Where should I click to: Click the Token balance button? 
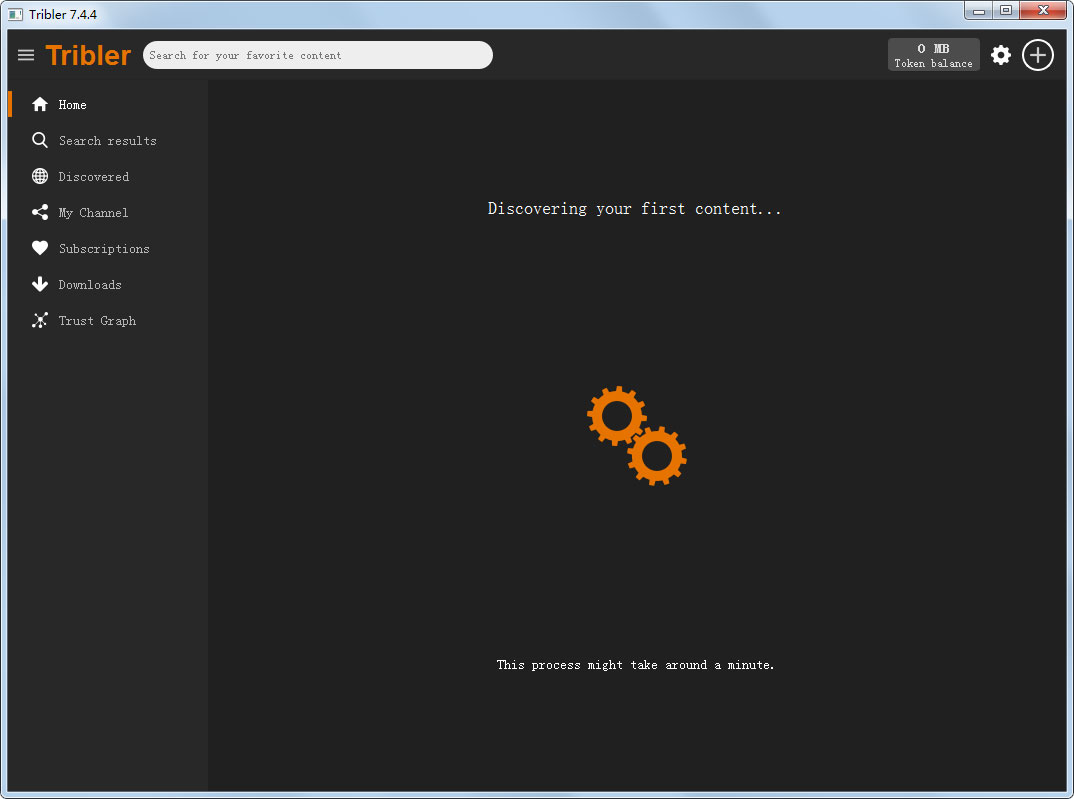(933, 55)
